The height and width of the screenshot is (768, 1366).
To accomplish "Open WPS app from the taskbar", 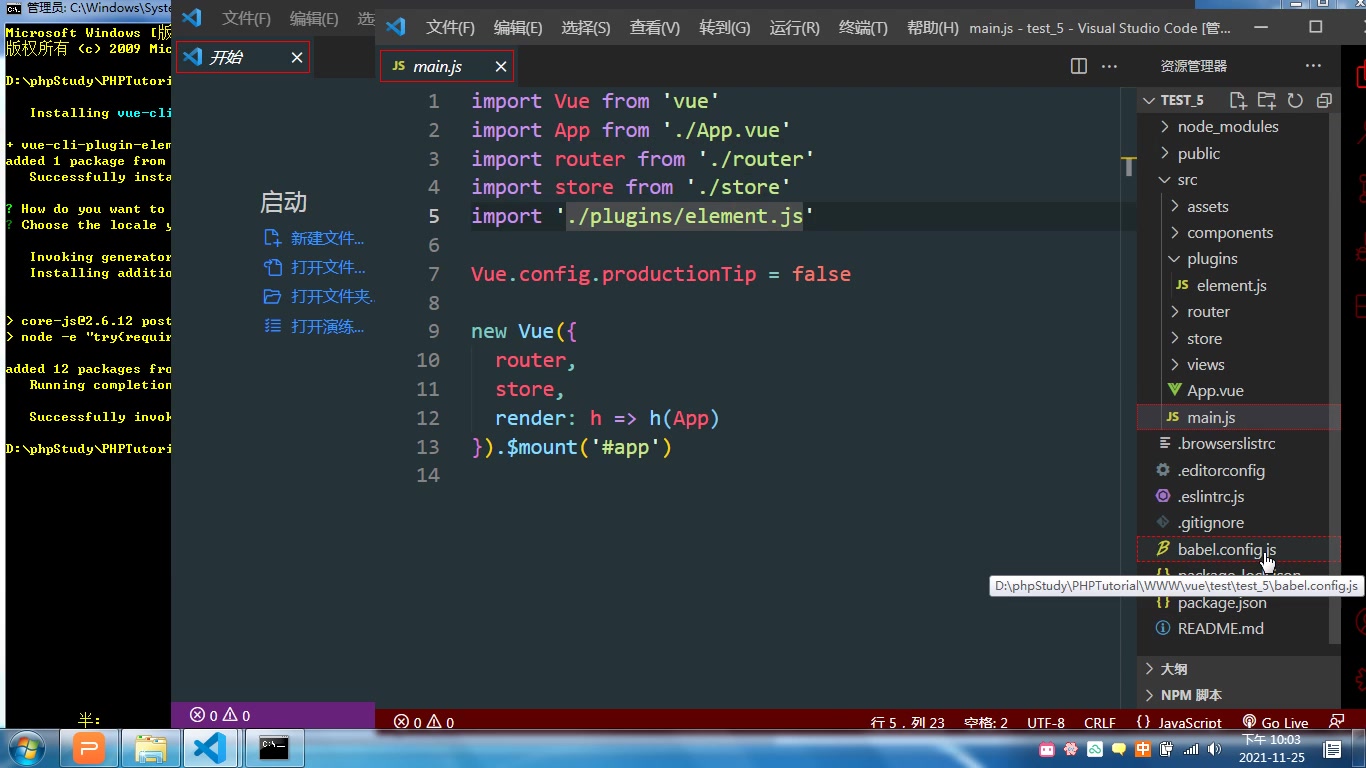I will pos(89,748).
